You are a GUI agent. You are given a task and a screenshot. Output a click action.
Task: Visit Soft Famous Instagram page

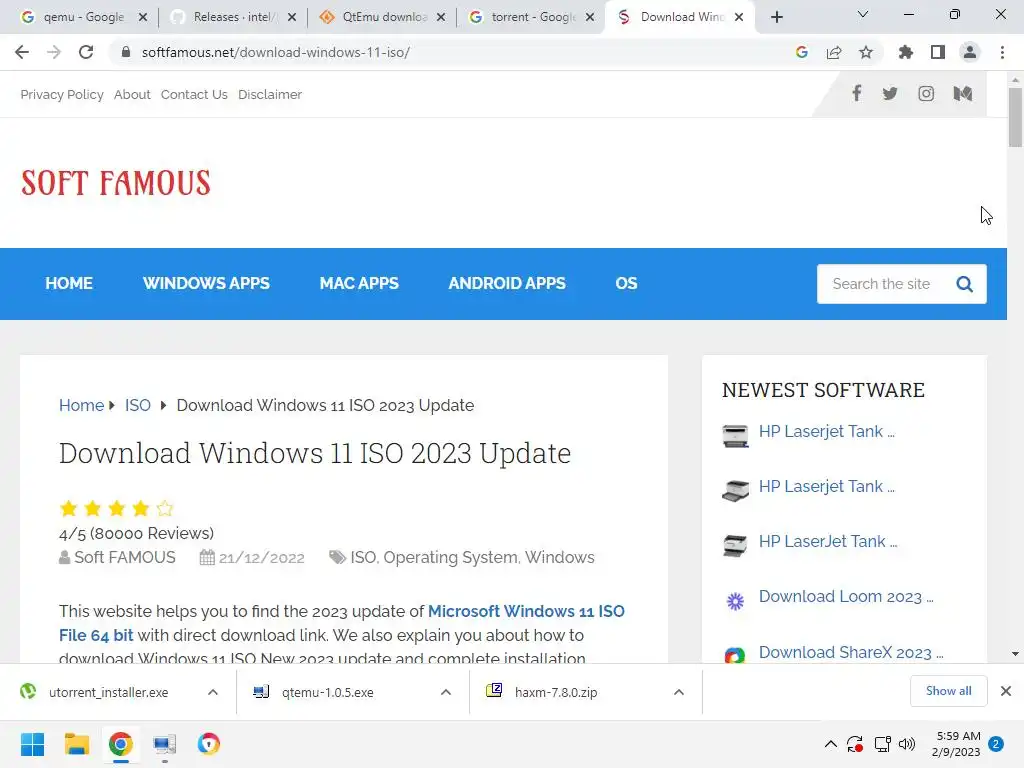point(926,93)
